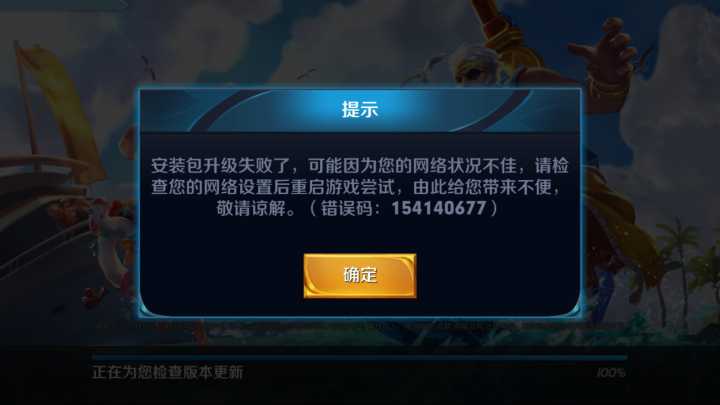Select the error code 154140677

coord(439,208)
